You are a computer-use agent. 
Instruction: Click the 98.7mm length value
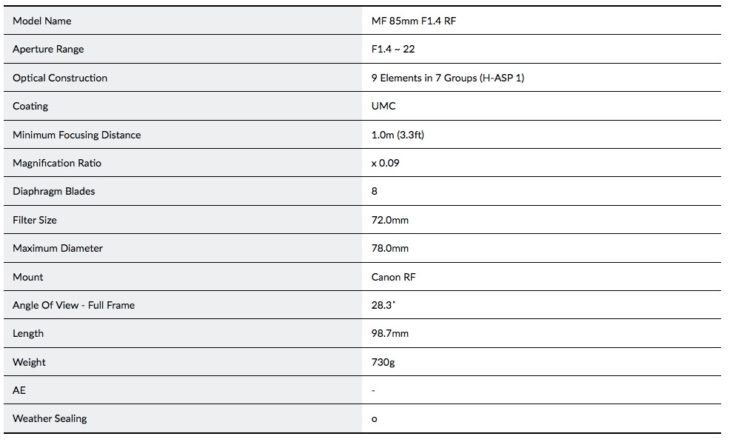click(x=390, y=333)
